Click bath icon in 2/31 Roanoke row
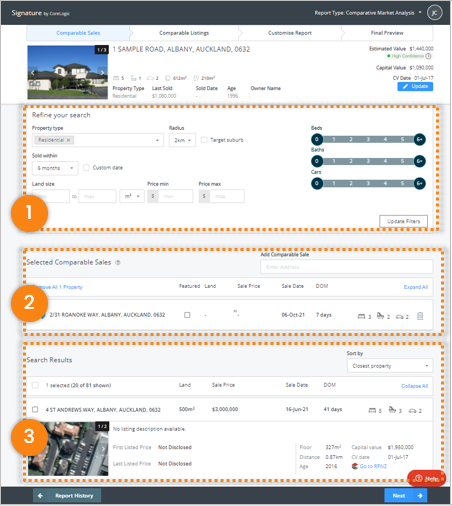 click(x=380, y=315)
